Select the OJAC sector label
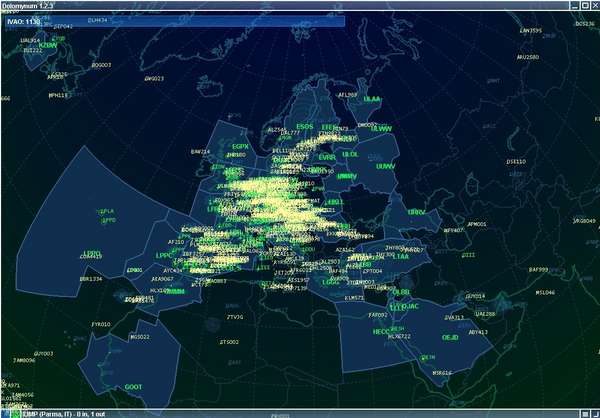600x418 pixels. [411, 306]
